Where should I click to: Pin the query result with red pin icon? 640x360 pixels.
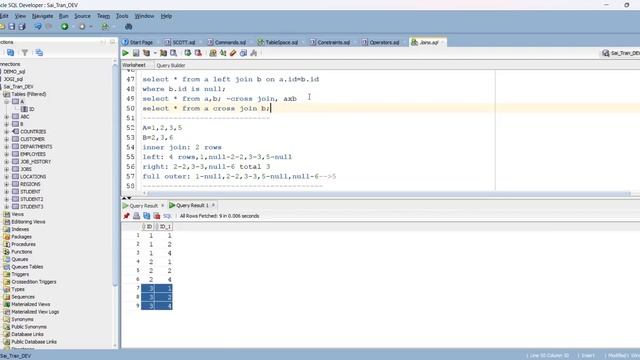[x=127, y=216]
